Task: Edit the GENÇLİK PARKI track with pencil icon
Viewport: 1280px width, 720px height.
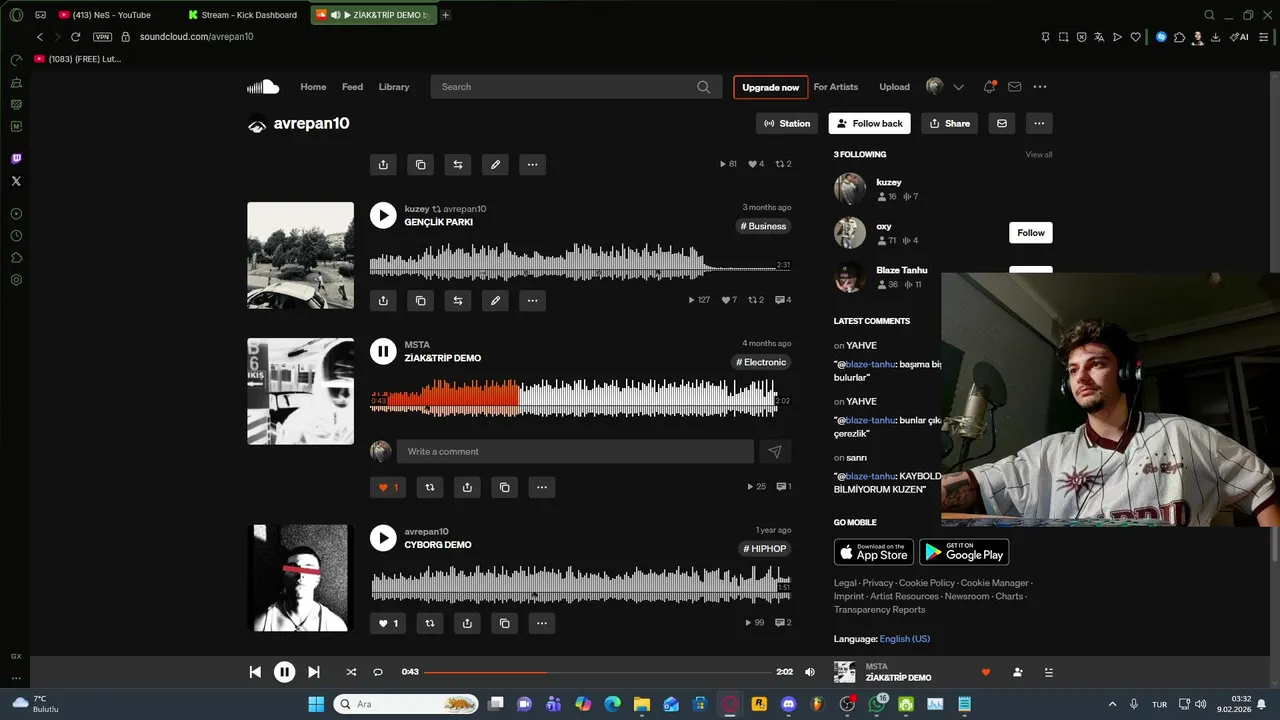Action: tap(495, 300)
